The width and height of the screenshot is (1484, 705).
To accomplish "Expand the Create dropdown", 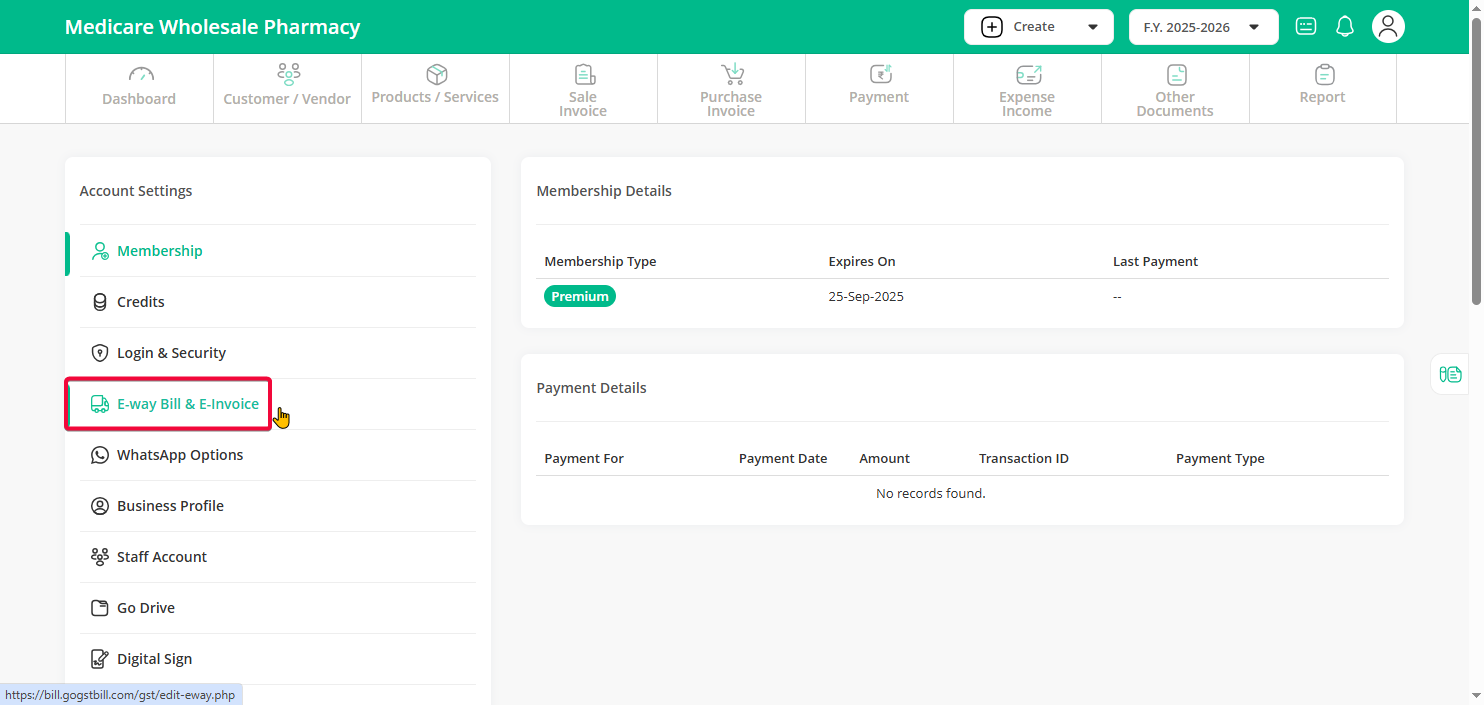I will [1039, 27].
